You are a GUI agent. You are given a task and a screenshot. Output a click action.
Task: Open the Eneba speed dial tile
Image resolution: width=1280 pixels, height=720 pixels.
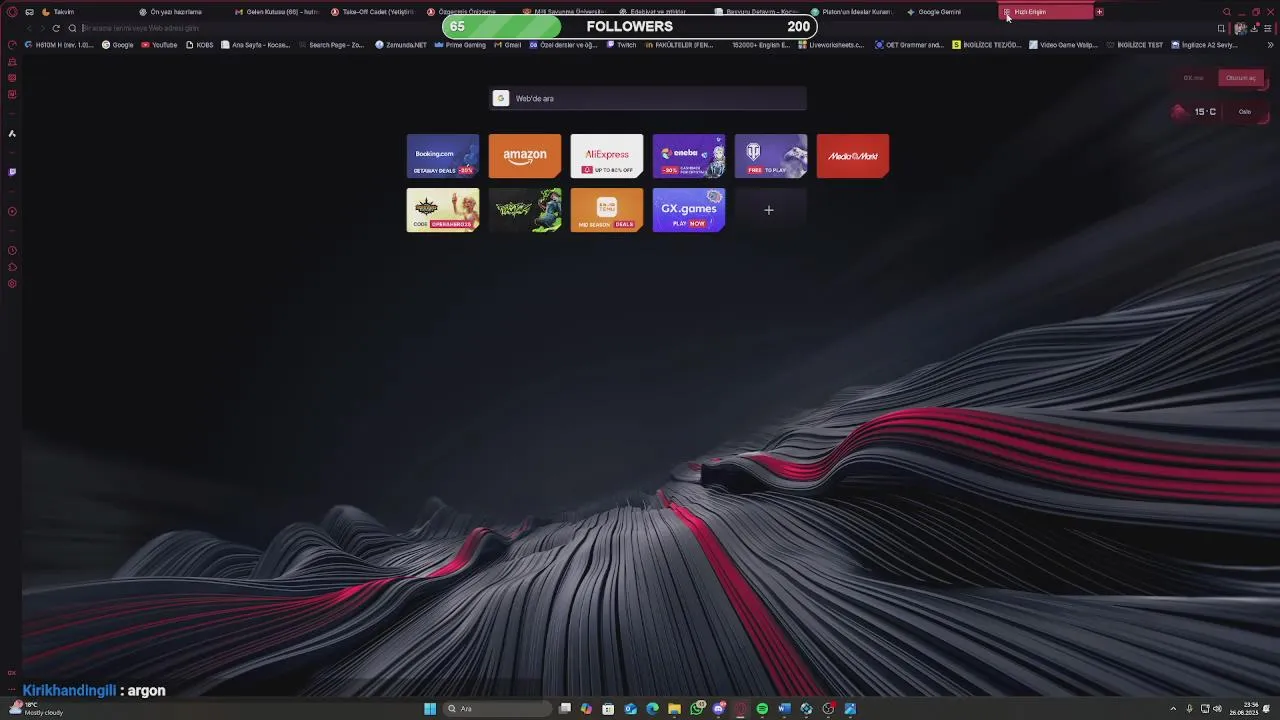pyautogui.click(x=689, y=156)
